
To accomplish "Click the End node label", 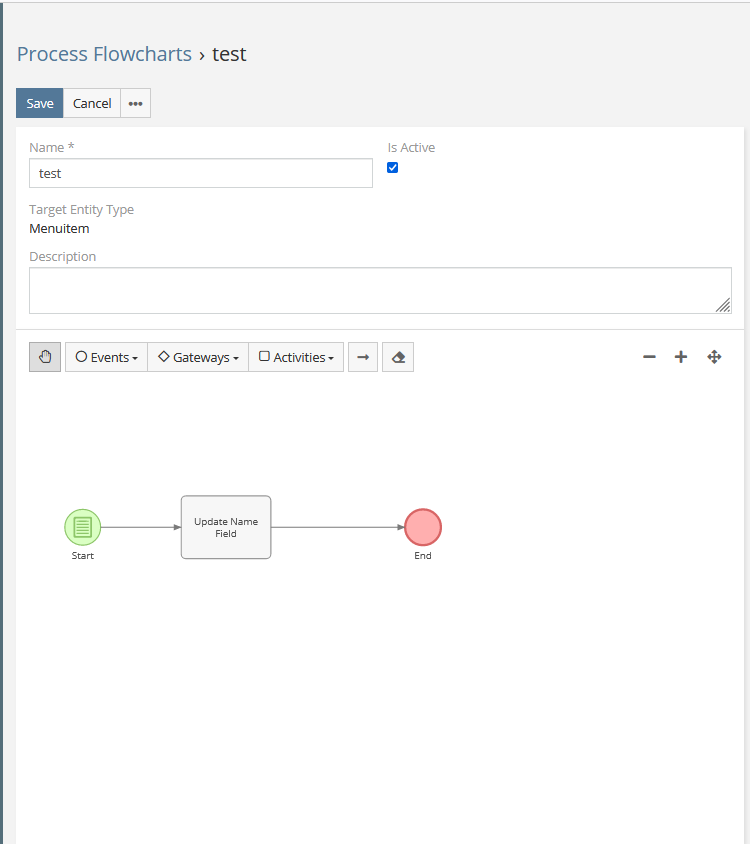I will coord(423,555).
